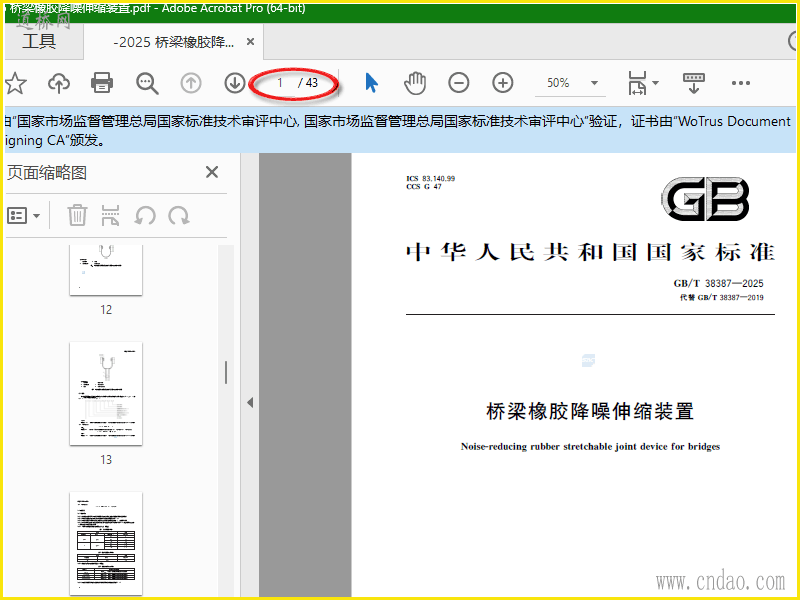Click the GB logo on page
Screen dimensions: 800x600
pyautogui.click(x=705, y=199)
